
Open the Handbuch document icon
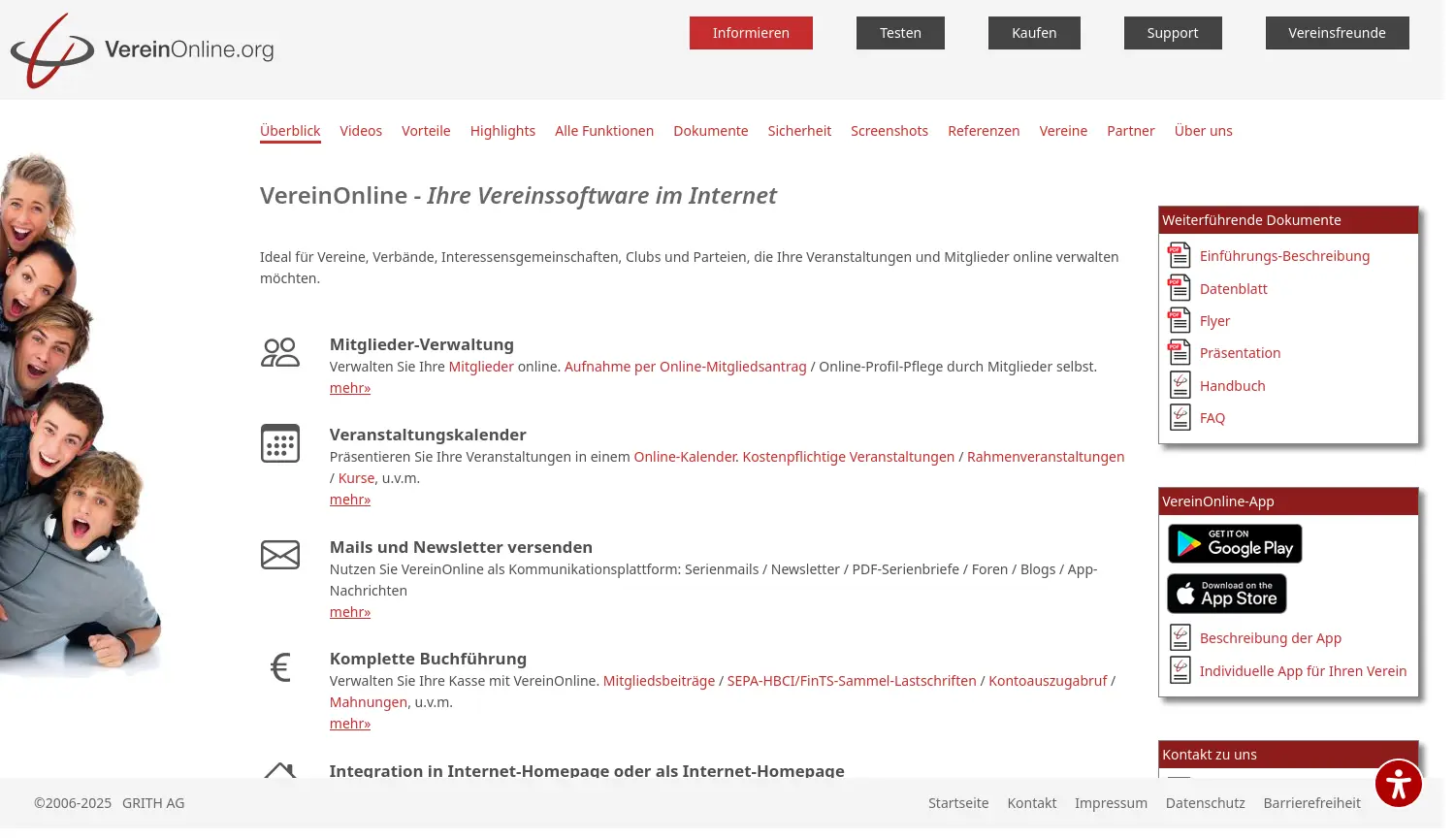tap(1179, 385)
